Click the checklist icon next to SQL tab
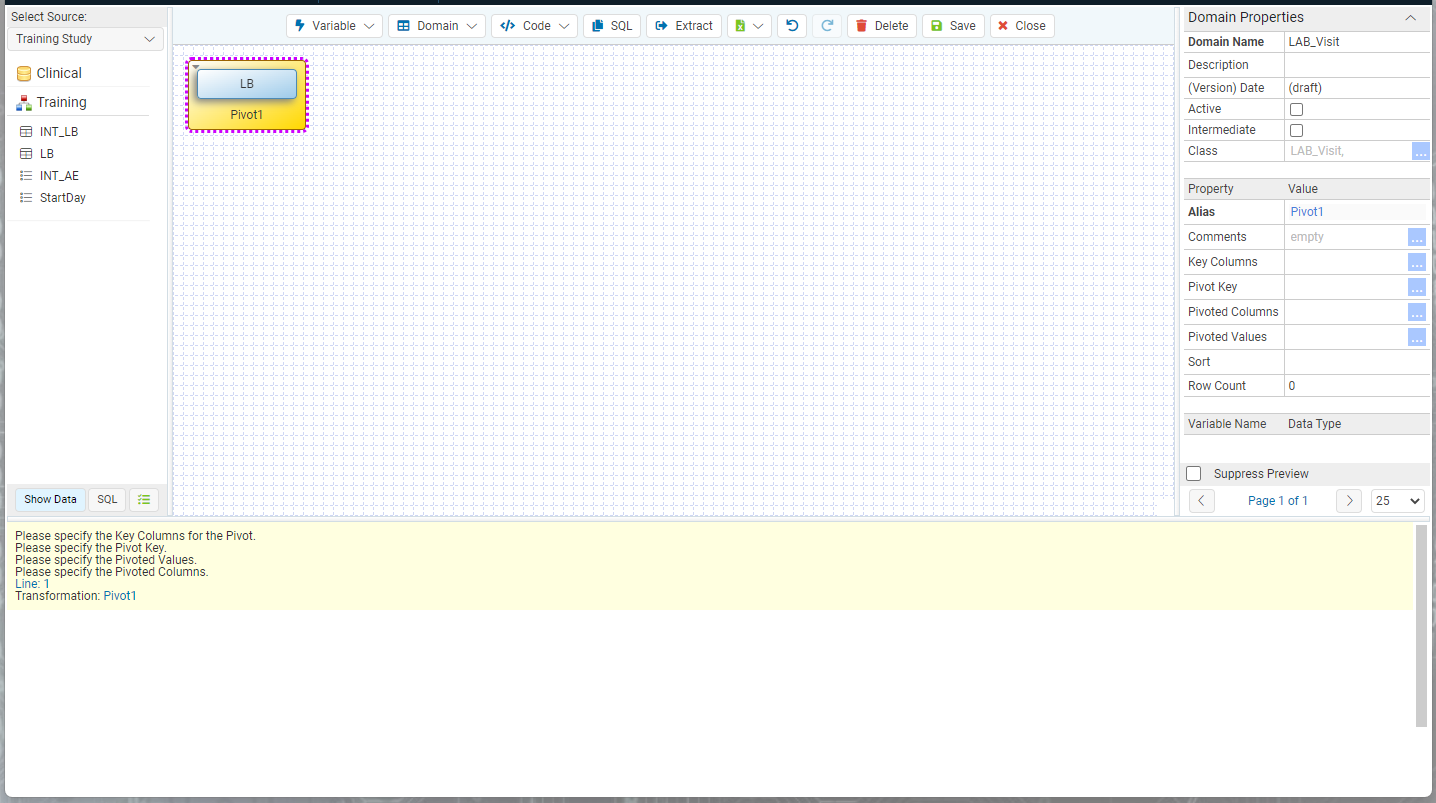The height and width of the screenshot is (803, 1436). coord(144,499)
